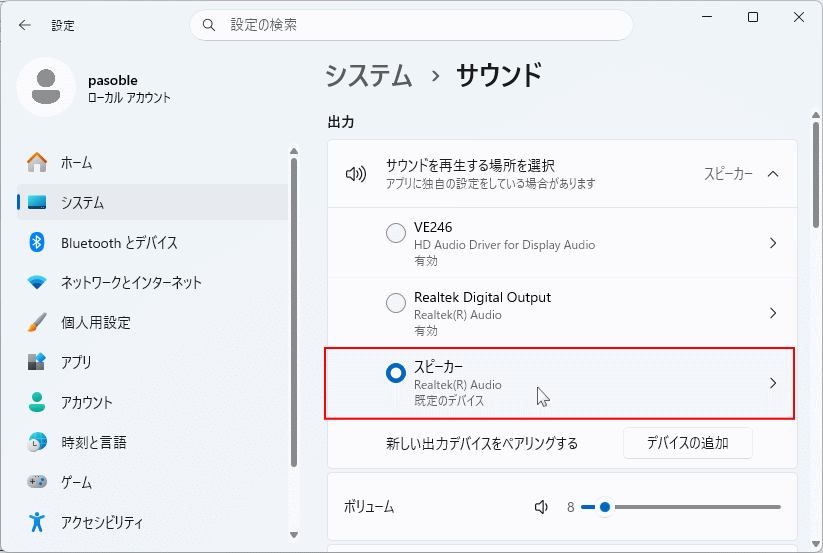This screenshot has height=553, width=823.
Task: Open 時刻と言語 settings
Action: pyautogui.click(x=152, y=442)
